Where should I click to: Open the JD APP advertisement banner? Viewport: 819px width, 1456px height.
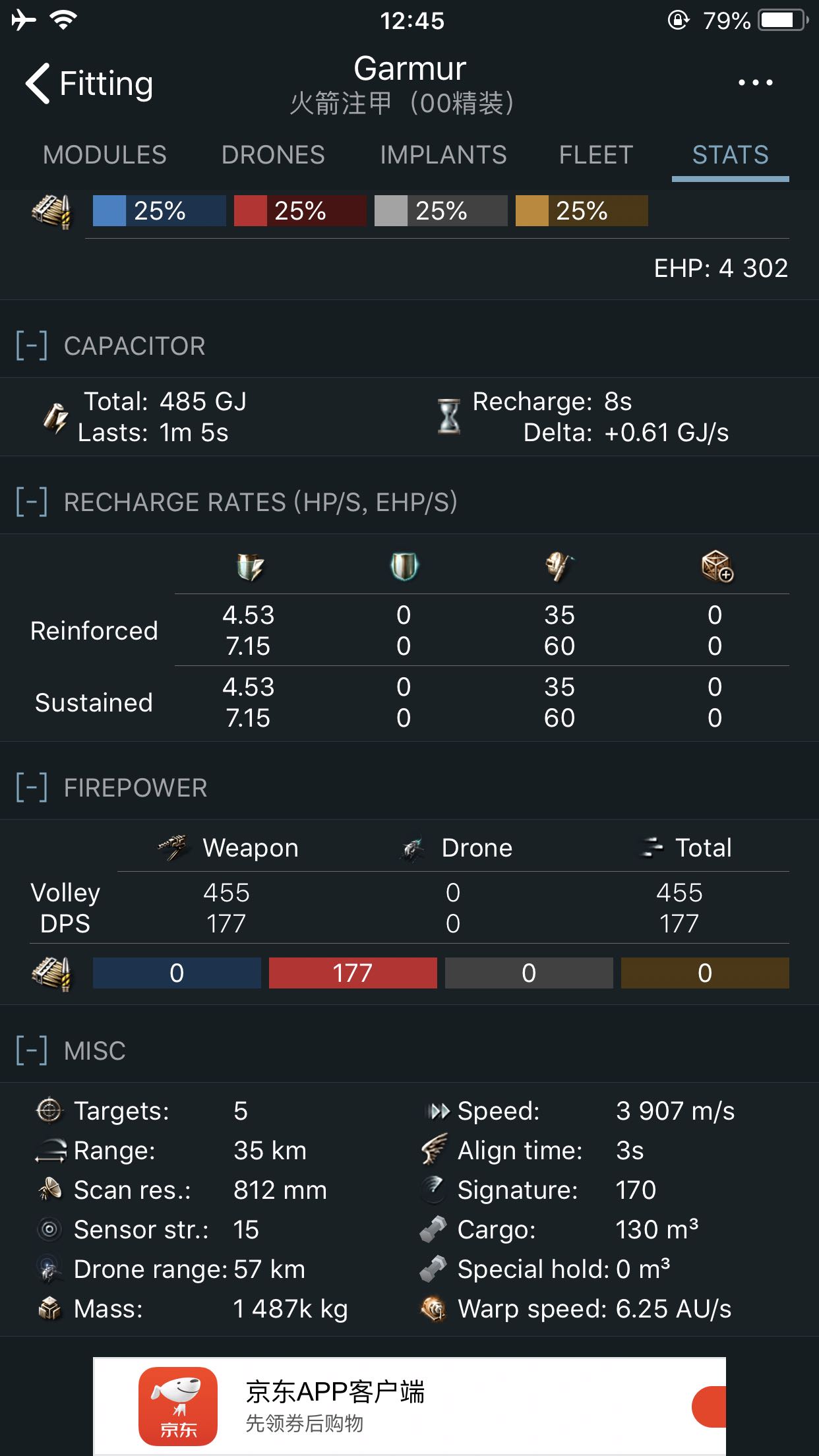409,1406
